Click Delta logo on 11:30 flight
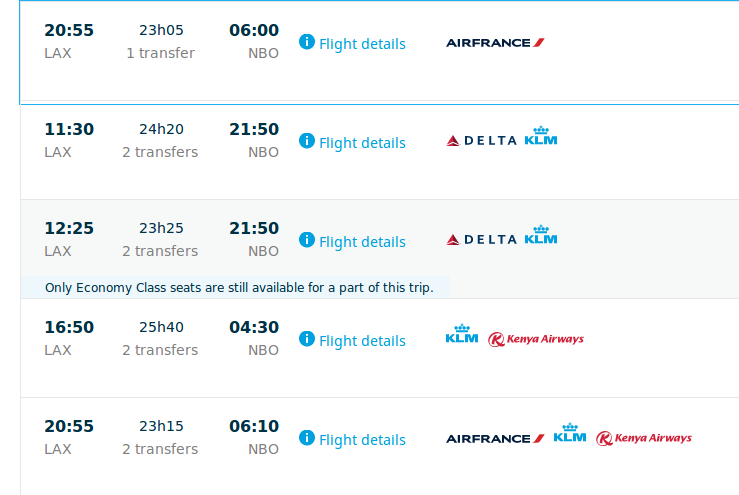 (481, 141)
